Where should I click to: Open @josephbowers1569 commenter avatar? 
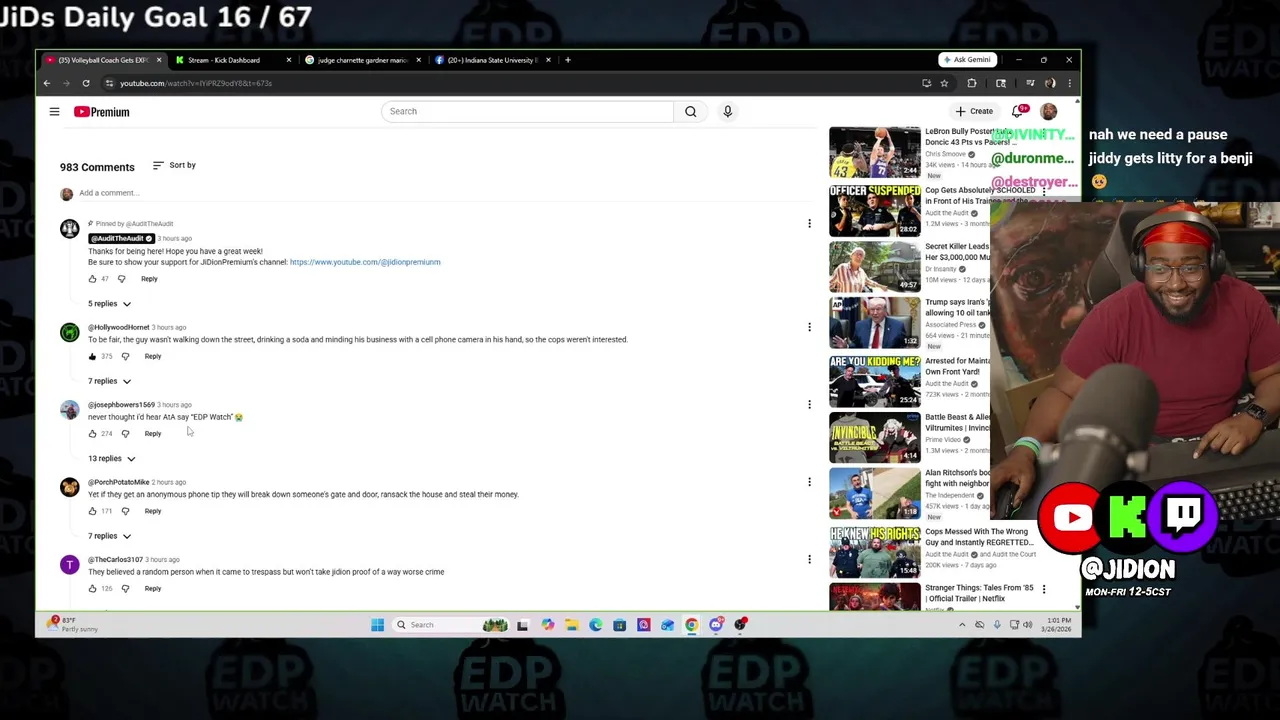coord(69,410)
